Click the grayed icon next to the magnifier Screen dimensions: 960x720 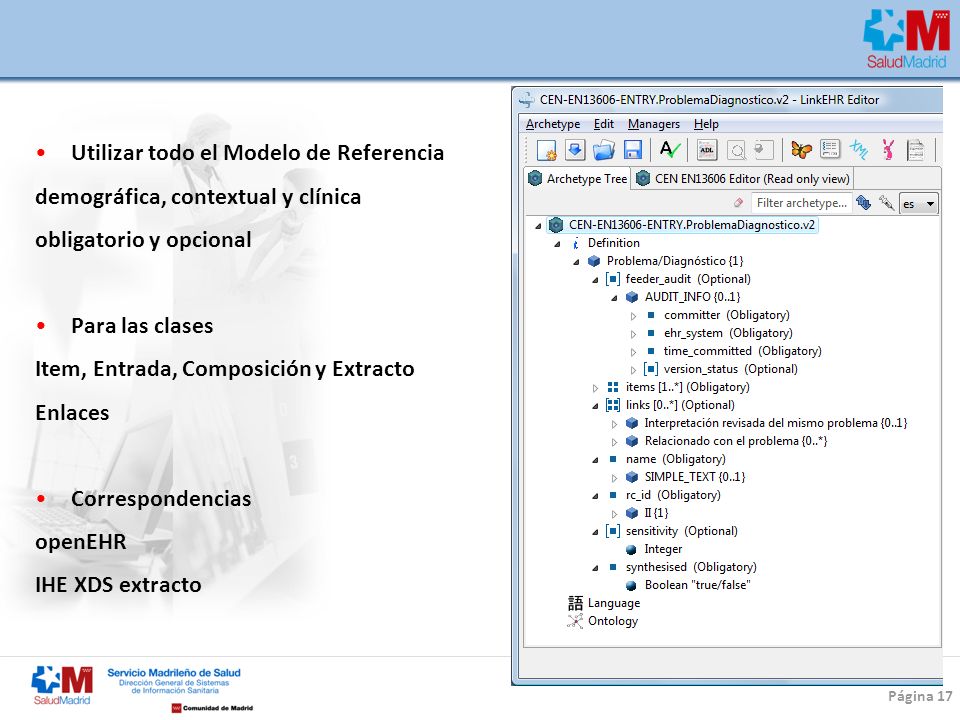point(763,150)
